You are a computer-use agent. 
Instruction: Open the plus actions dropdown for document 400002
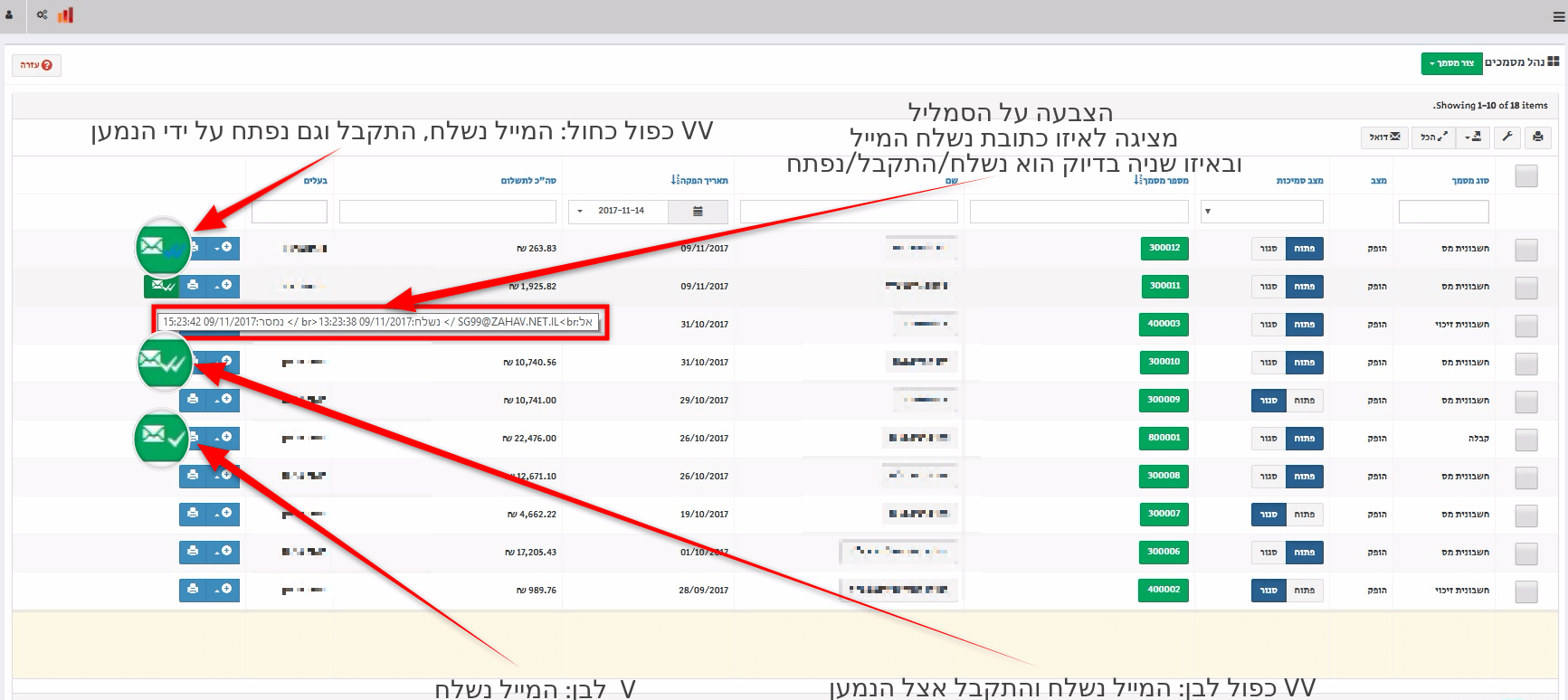[x=223, y=590]
